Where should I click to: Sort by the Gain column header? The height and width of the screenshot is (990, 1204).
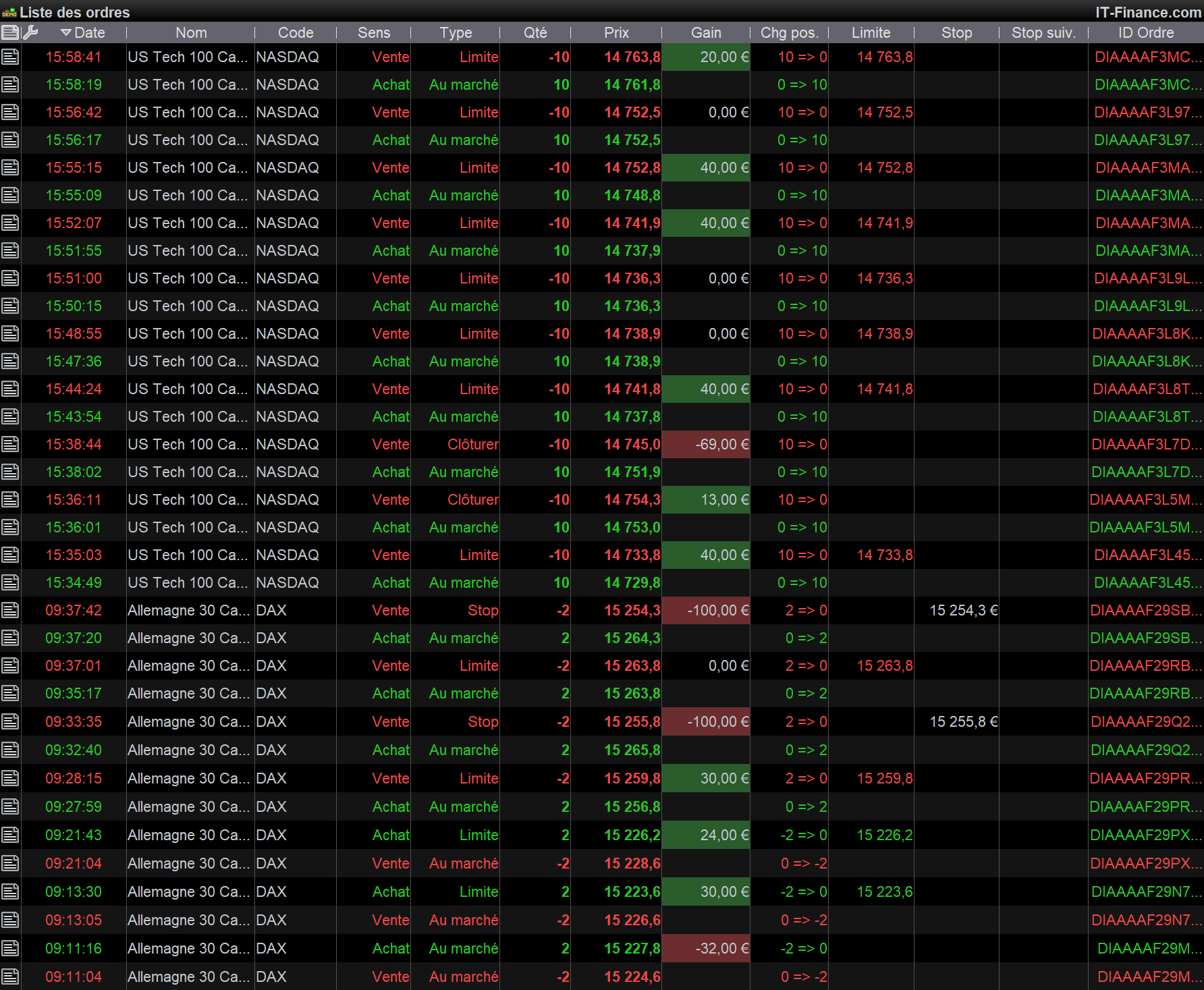[706, 32]
